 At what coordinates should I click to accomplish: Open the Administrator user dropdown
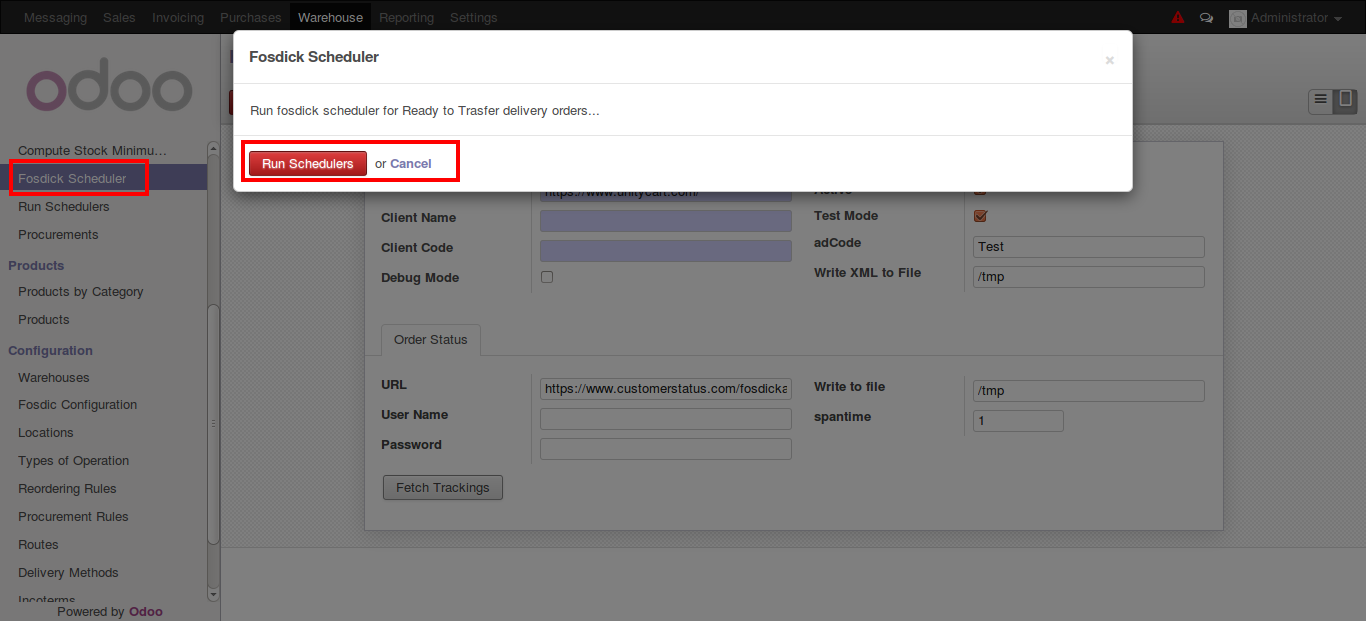click(1285, 18)
